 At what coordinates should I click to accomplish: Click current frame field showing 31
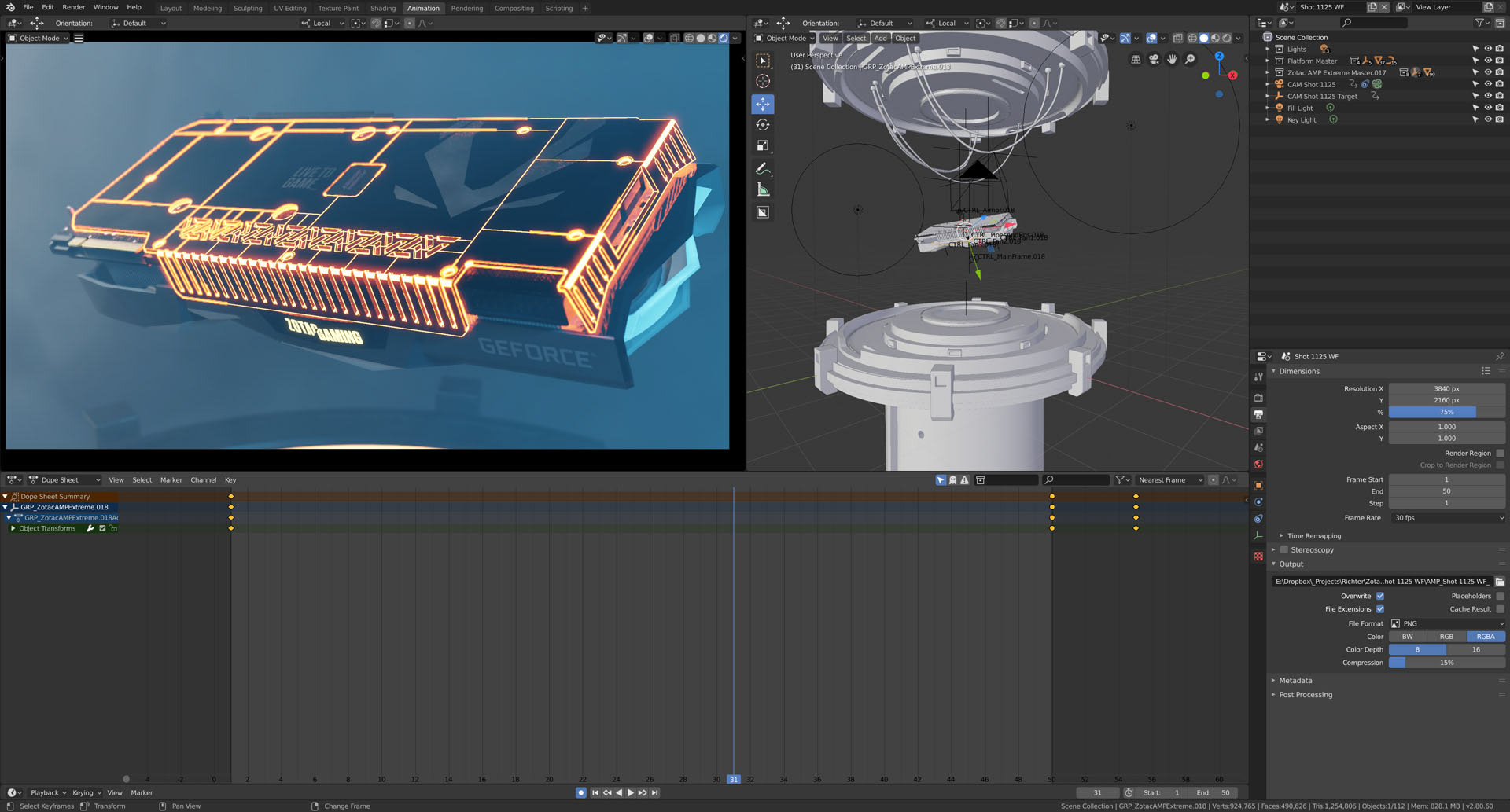[1098, 793]
